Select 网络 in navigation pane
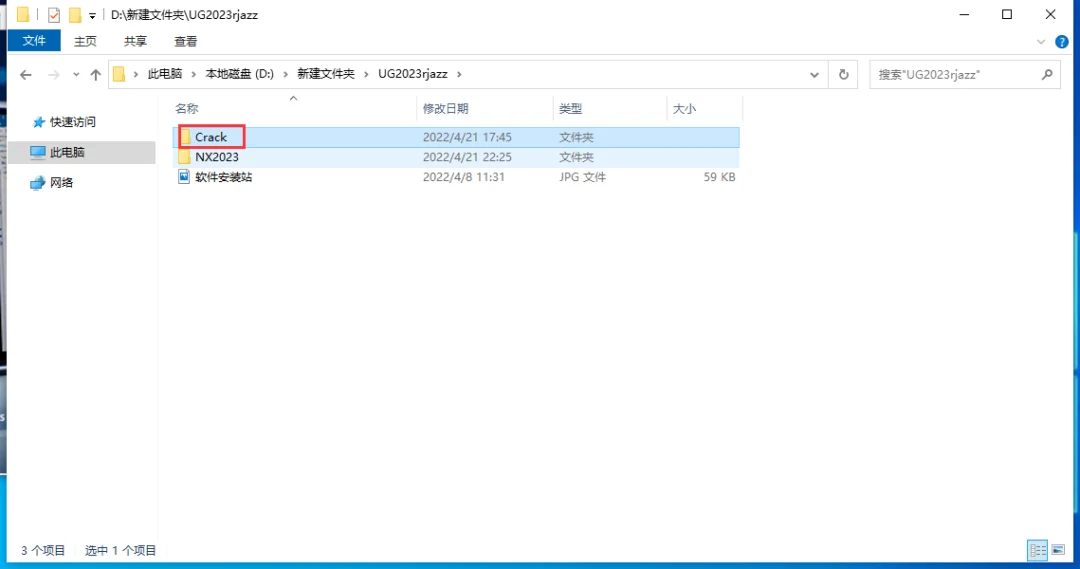 pos(61,183)
